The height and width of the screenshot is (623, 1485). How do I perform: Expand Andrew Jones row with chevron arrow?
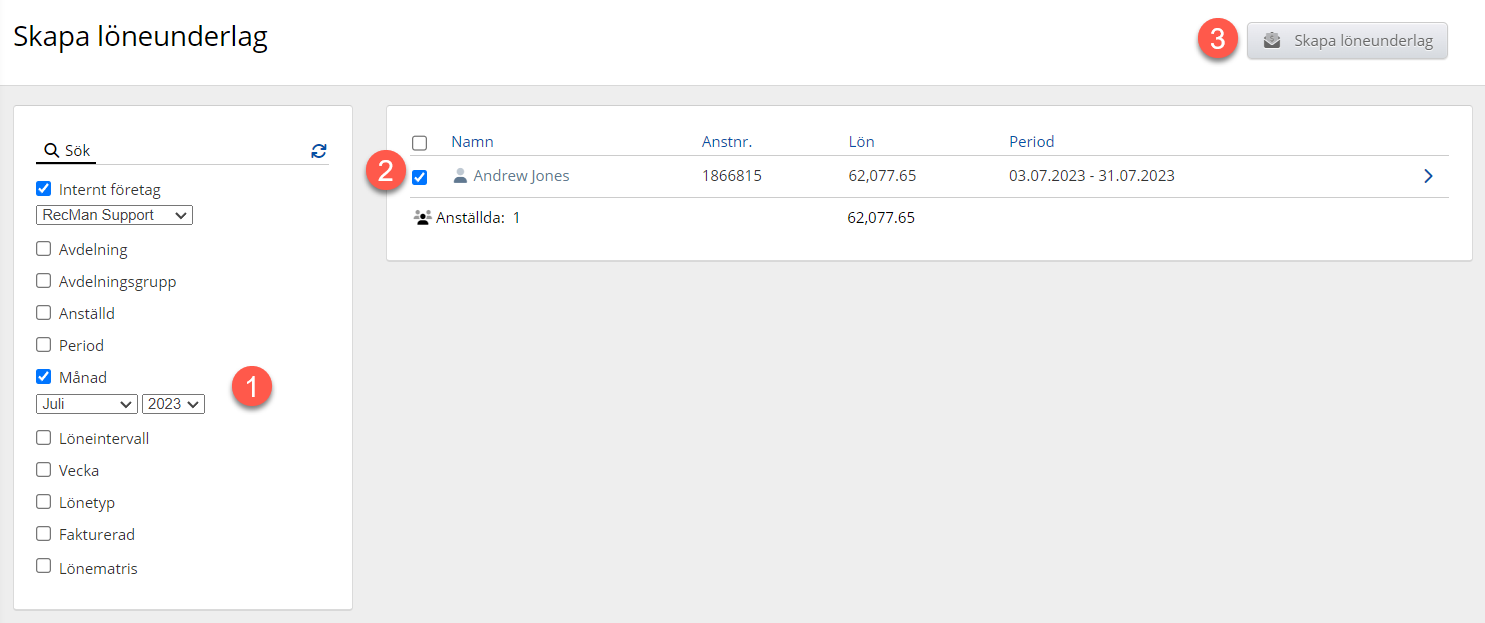coord(1428,176)
